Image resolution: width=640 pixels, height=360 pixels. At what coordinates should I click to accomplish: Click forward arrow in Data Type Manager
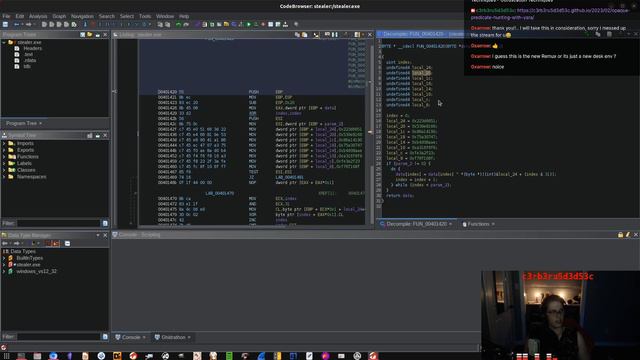click(x=17, y=244)
